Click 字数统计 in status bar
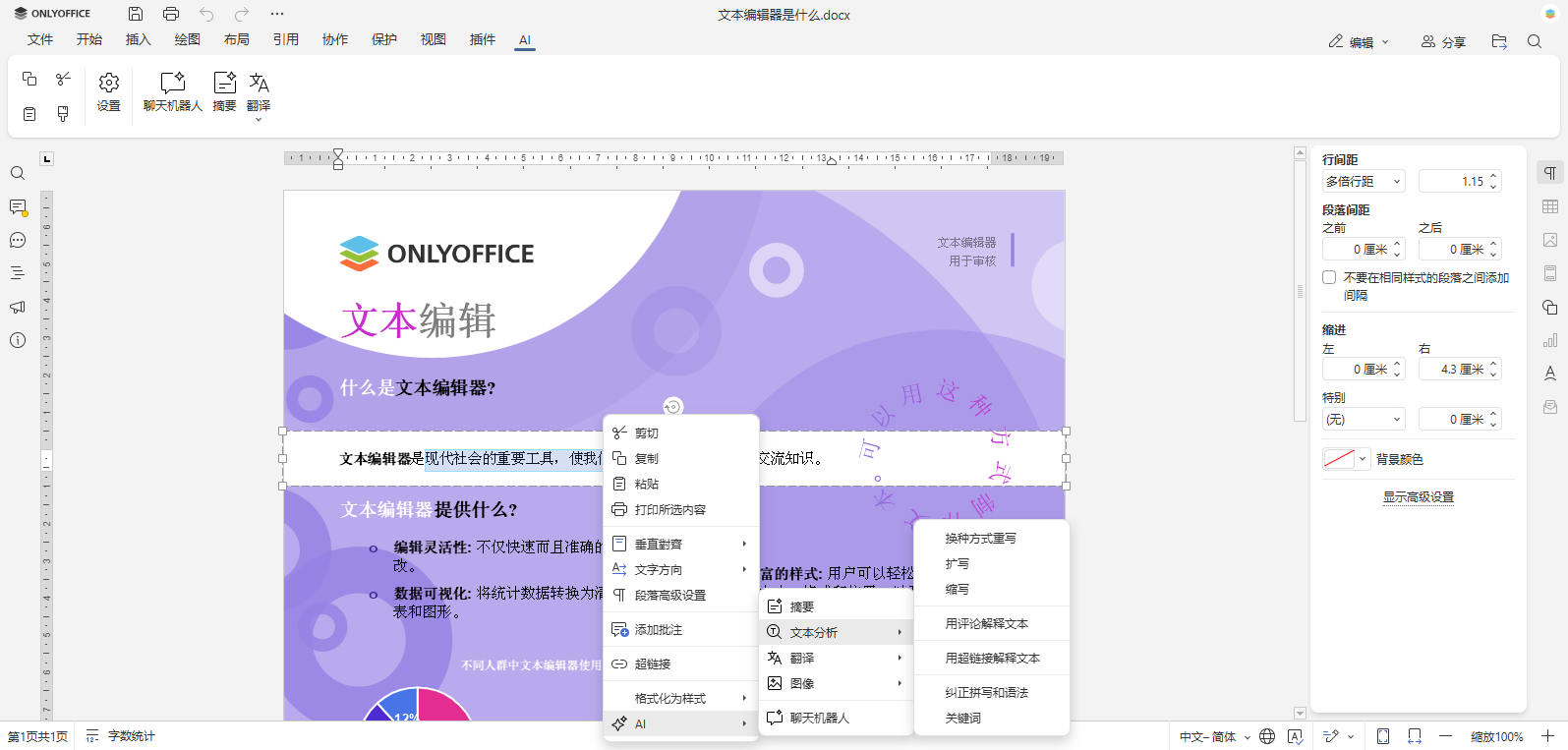The height and width of the screenshot is (750, 1568). [x=120, y=736]
